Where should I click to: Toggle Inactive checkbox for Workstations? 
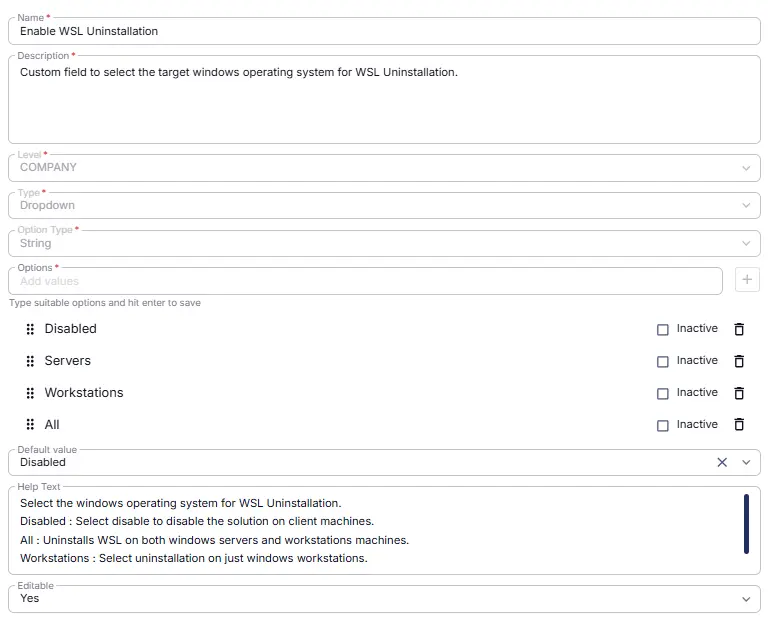(x=662, y=393)
